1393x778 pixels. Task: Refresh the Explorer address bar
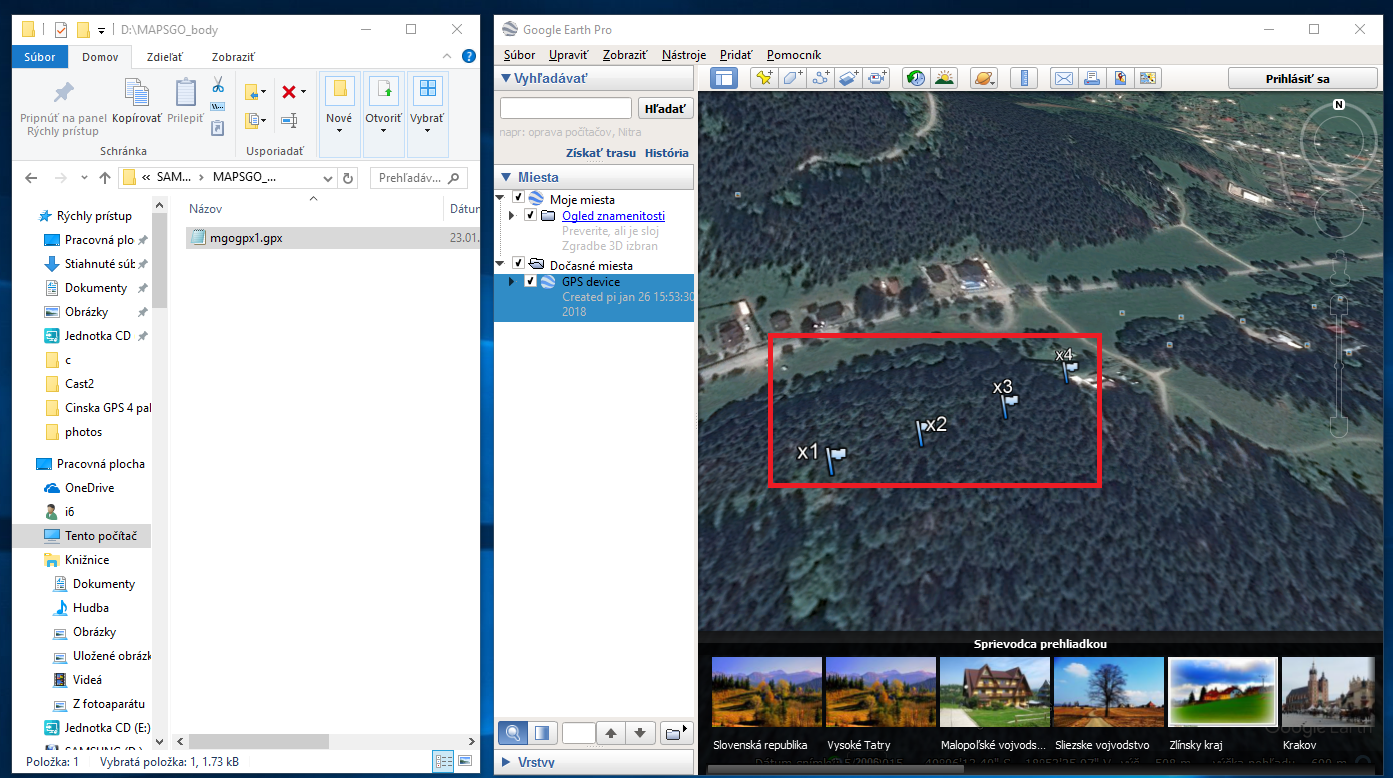tap(348, 178)
